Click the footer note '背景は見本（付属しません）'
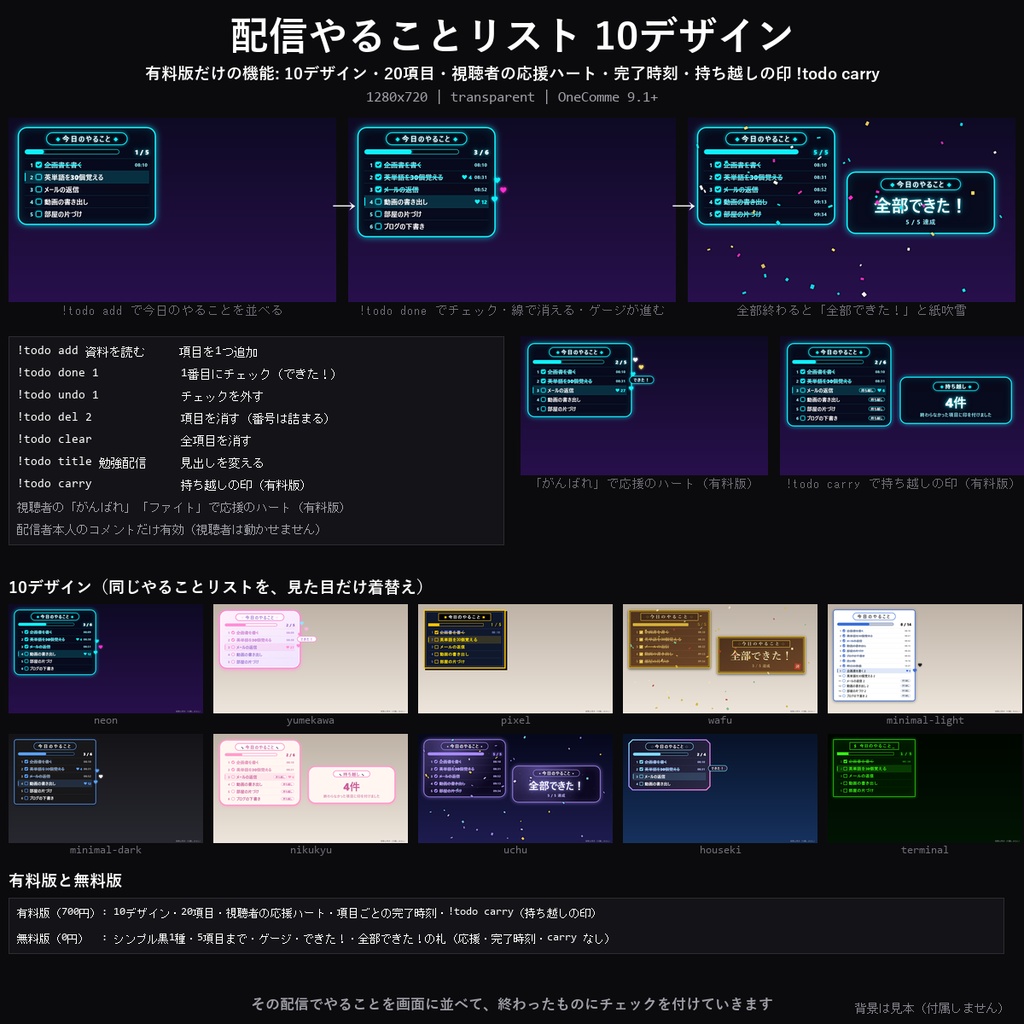Screen dimensions: 1024x1024 pyautogui.click(x=929, y=1008)
